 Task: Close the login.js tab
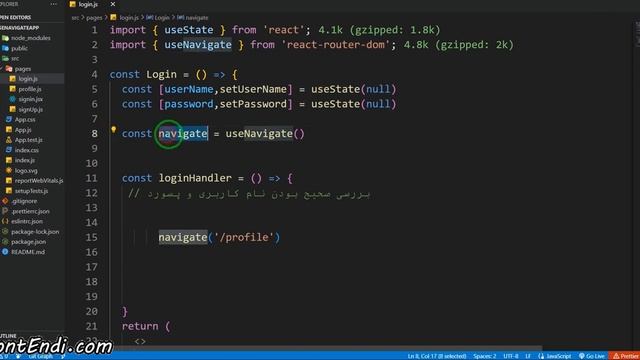[x=113, y=4]
